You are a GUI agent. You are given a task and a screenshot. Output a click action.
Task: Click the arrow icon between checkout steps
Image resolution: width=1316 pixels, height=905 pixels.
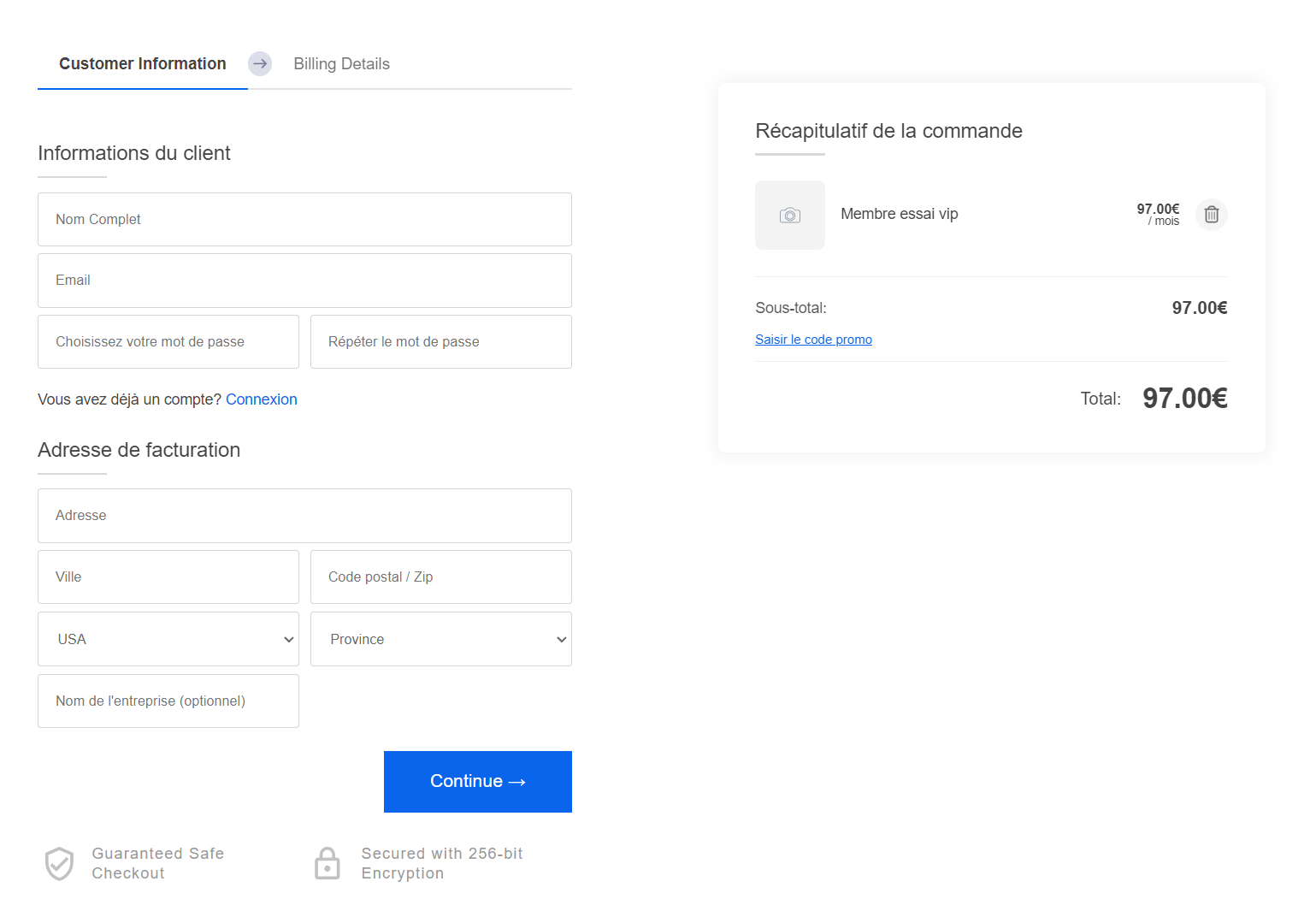260,64
